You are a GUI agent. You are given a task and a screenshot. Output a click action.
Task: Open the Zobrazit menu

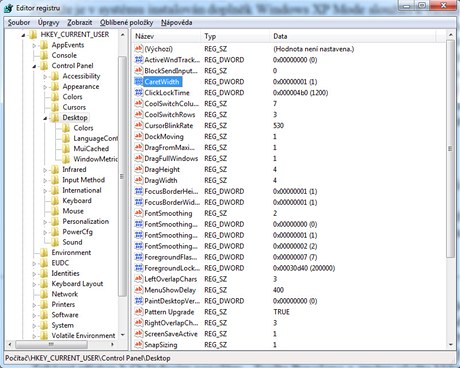(x=80, y=23)
